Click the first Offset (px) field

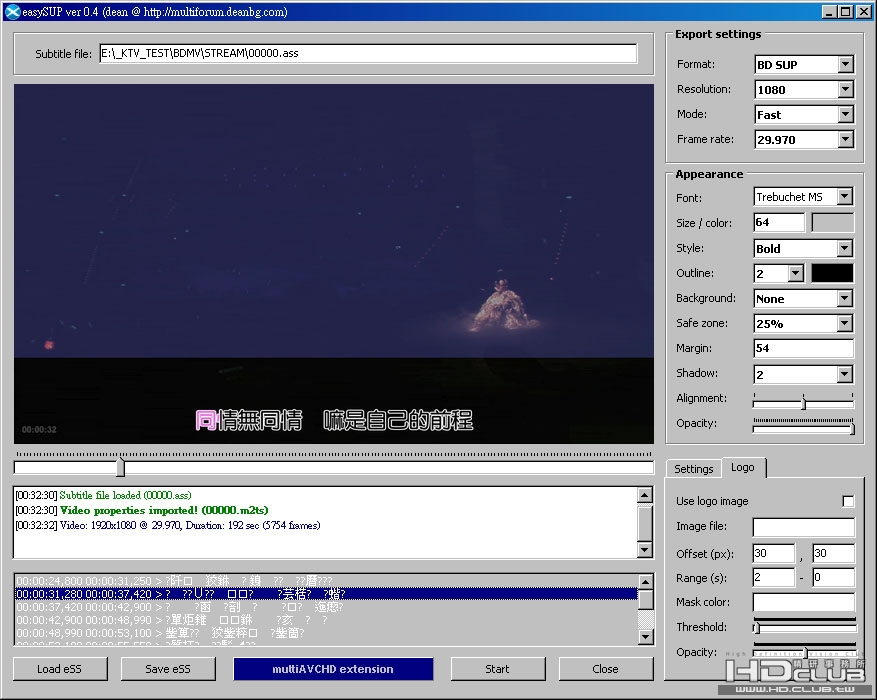(774, 554)
